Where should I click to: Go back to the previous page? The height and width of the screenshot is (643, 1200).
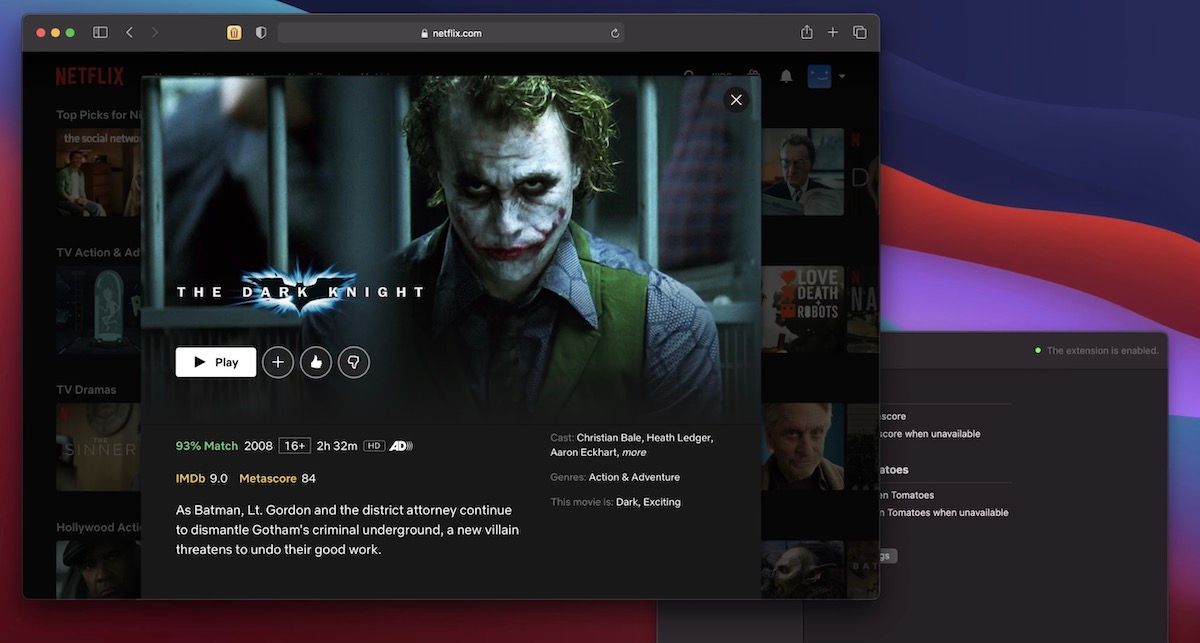(129, 33)
